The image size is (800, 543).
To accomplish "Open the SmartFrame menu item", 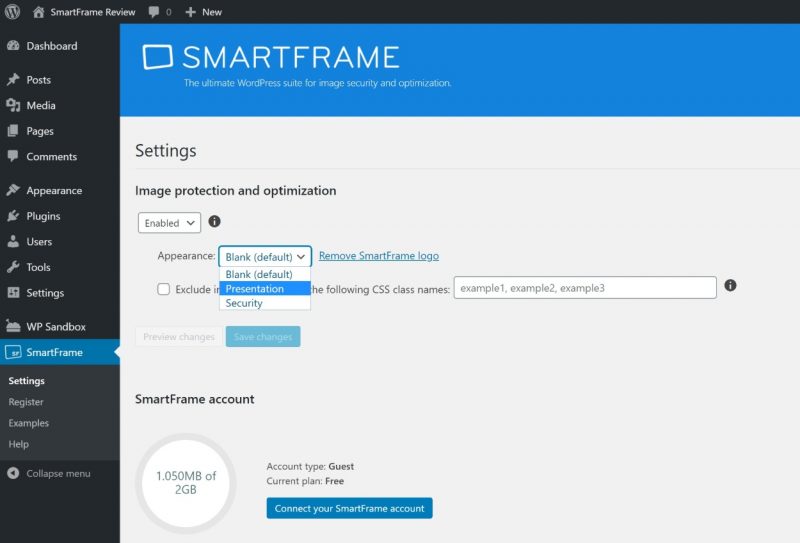I will [x=60, y=352].
